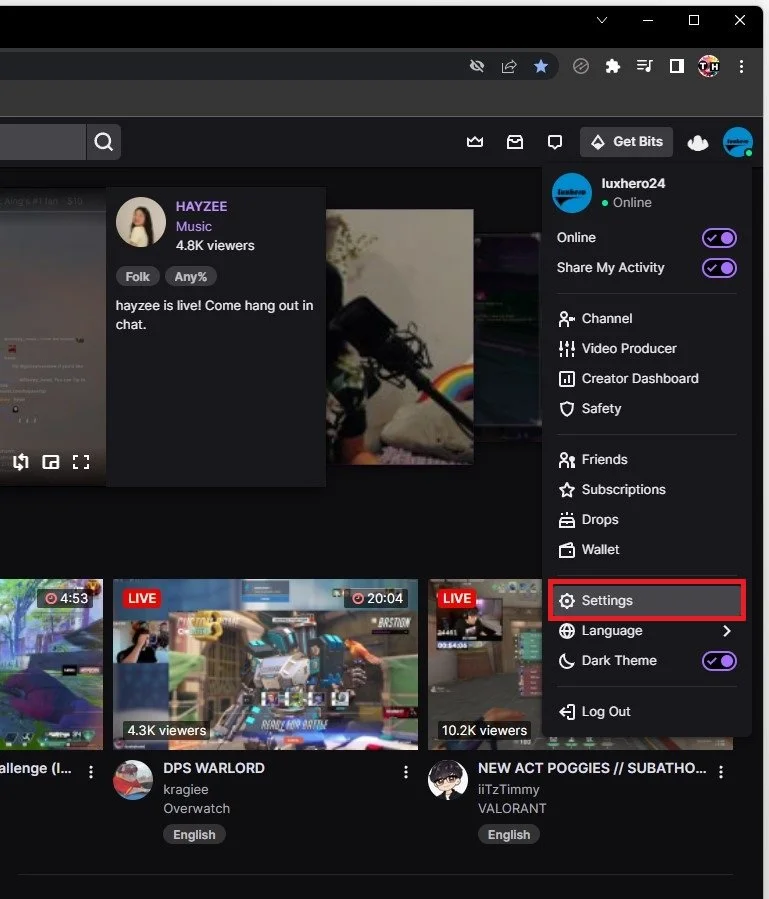
Task: Click the circular extension icon beside bookmark star
Action: coord(580,67)
